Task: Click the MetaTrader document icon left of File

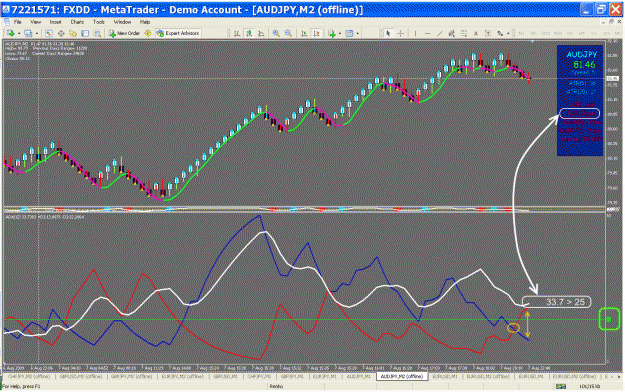Action: pyautogui.click(x=6, y=22)
